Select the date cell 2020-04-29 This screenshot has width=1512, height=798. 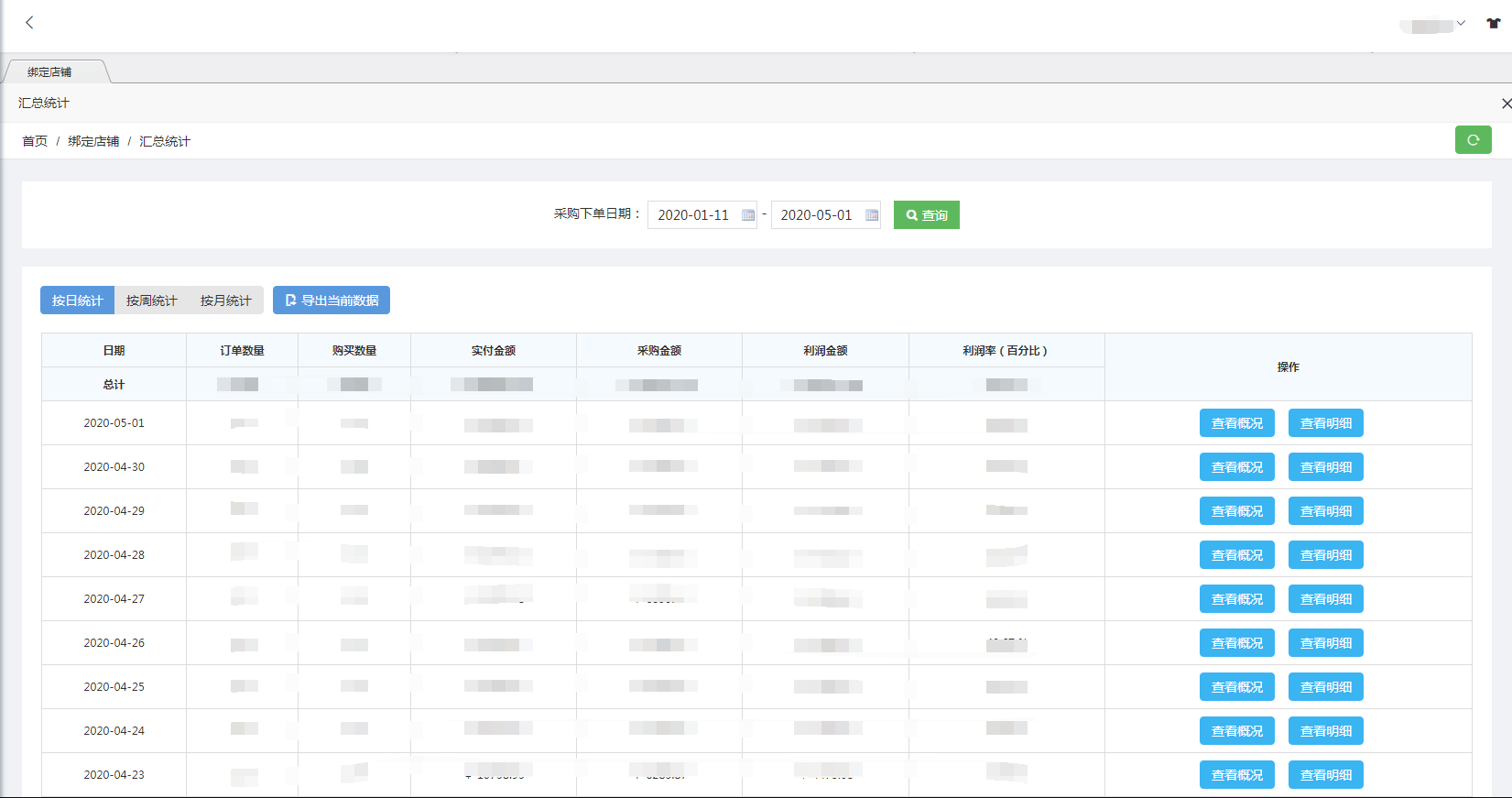tap(114, 511)
